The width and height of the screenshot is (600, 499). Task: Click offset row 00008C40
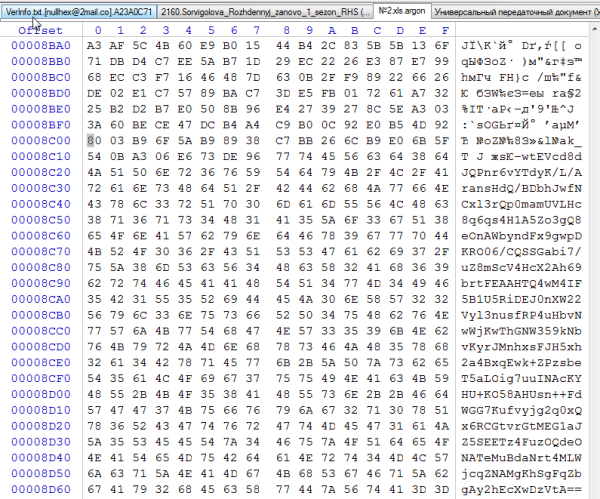click(41, 204)
